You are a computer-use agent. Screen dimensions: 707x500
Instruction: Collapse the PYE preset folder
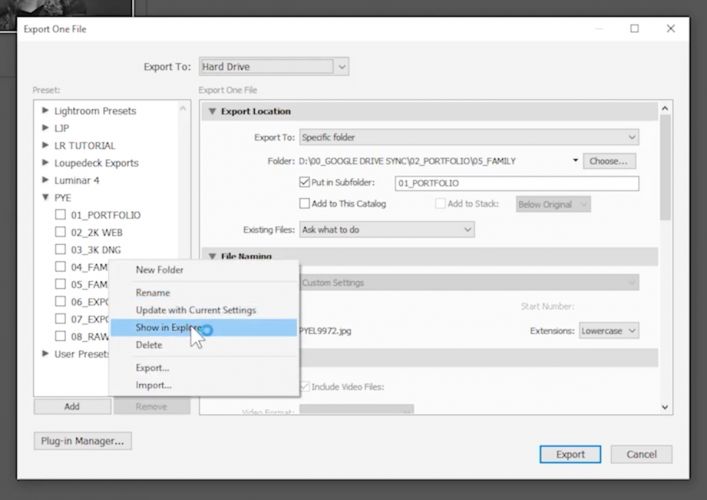[x=45, y=197]
